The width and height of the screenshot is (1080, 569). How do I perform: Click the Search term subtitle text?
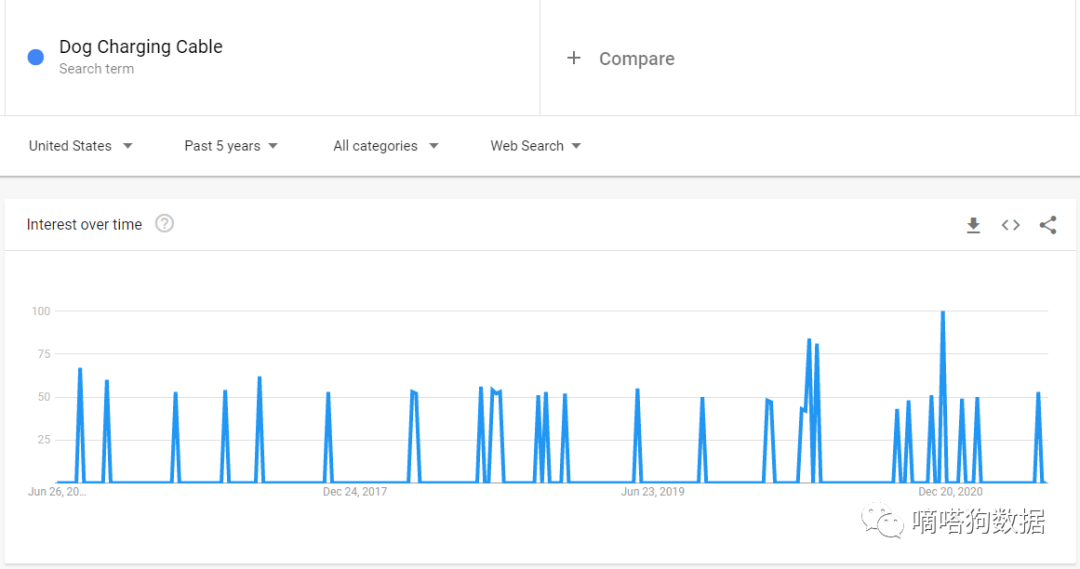96,69
